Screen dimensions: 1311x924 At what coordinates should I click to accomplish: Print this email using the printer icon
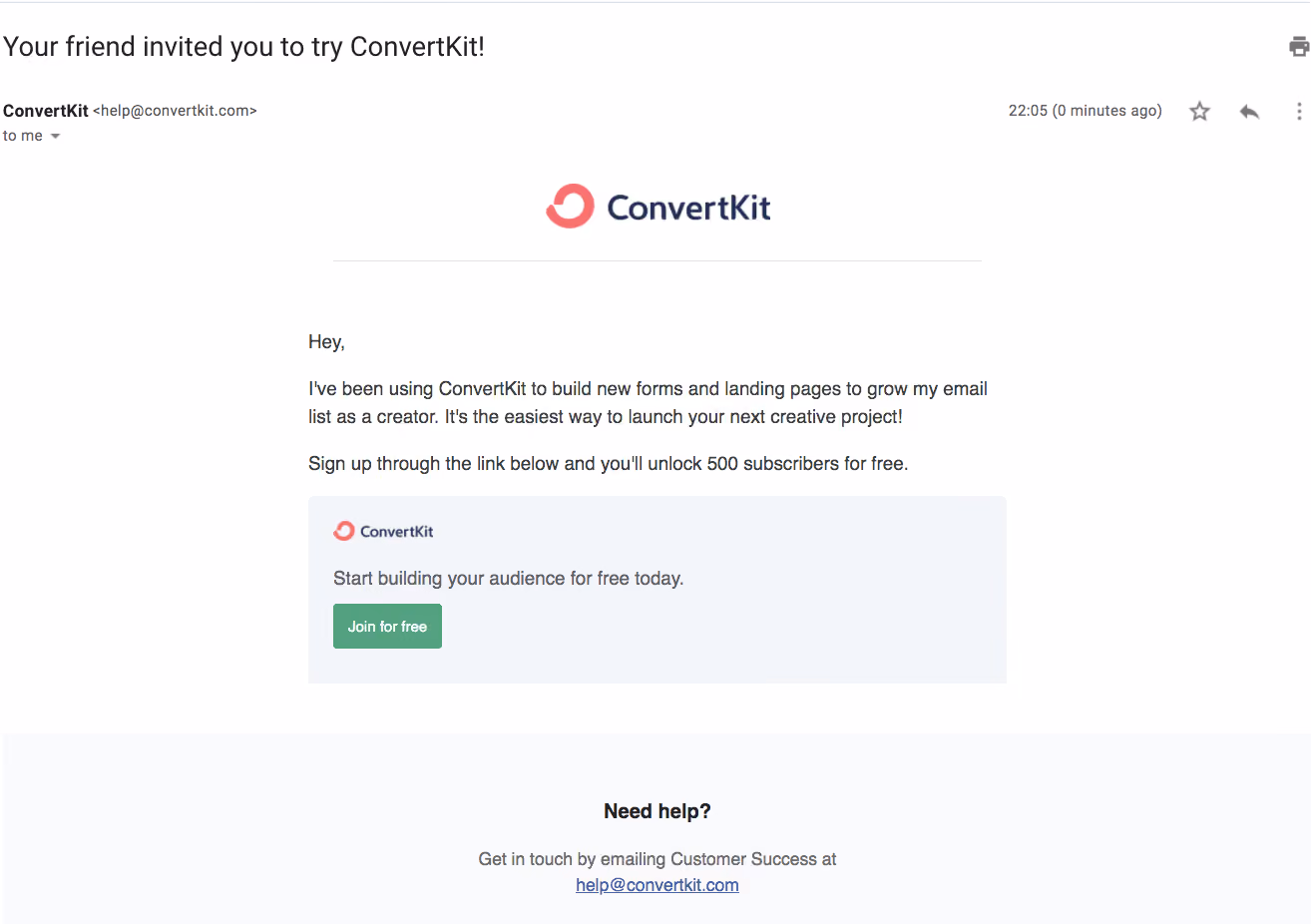[x=1298, y=47]
